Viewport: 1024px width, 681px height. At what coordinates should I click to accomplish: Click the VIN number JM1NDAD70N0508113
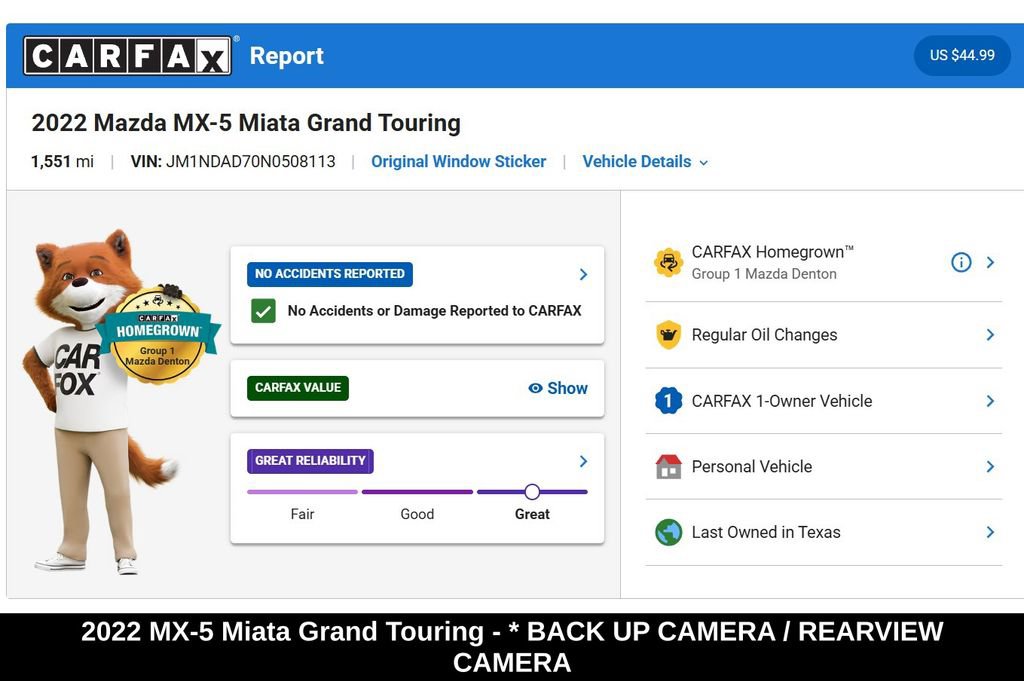click(x=251, y=161)
